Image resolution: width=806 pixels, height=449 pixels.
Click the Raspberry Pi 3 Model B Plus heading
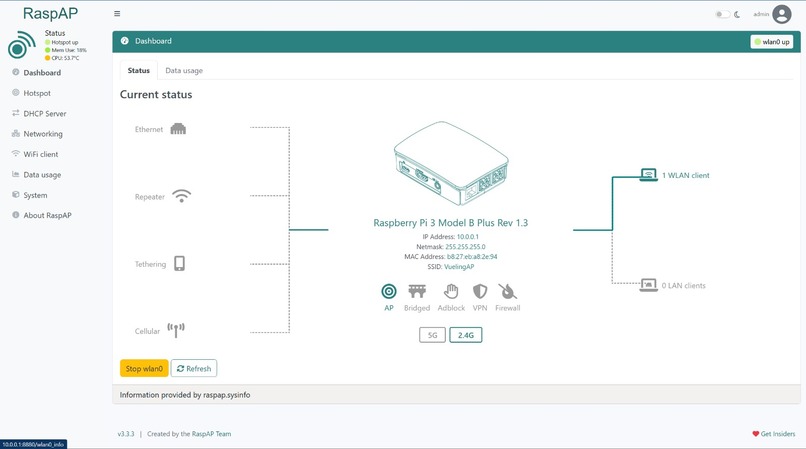[450, 223]
